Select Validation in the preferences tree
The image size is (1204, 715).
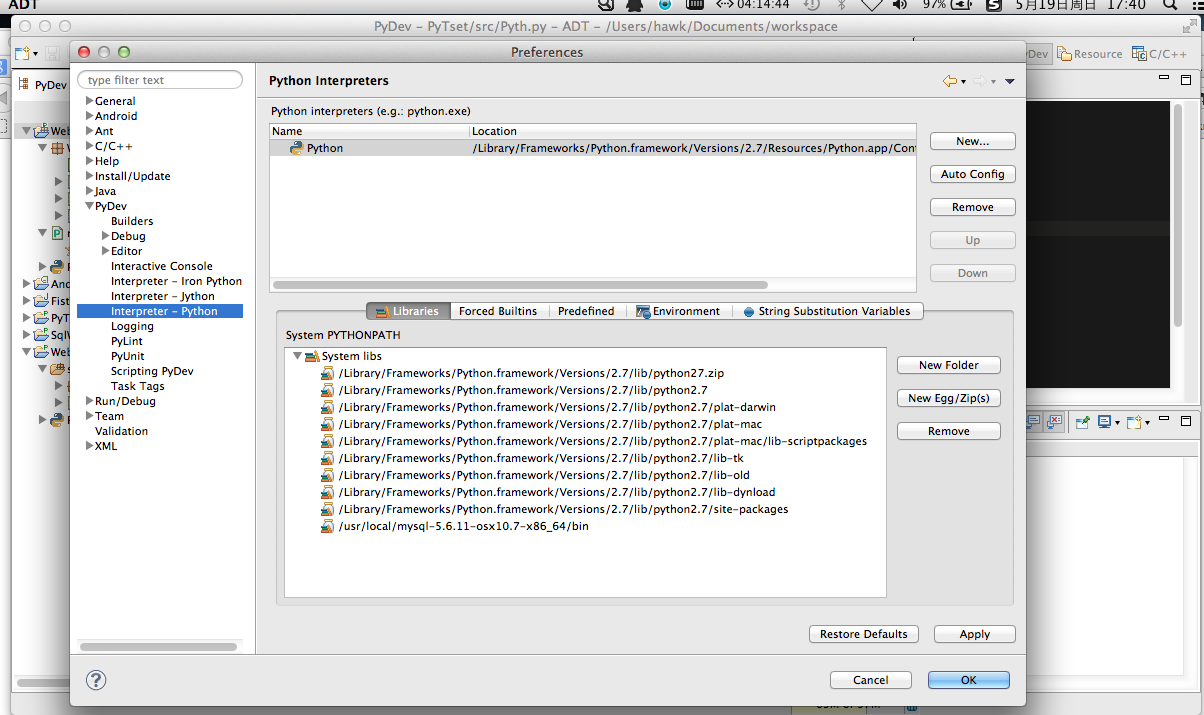121,431
